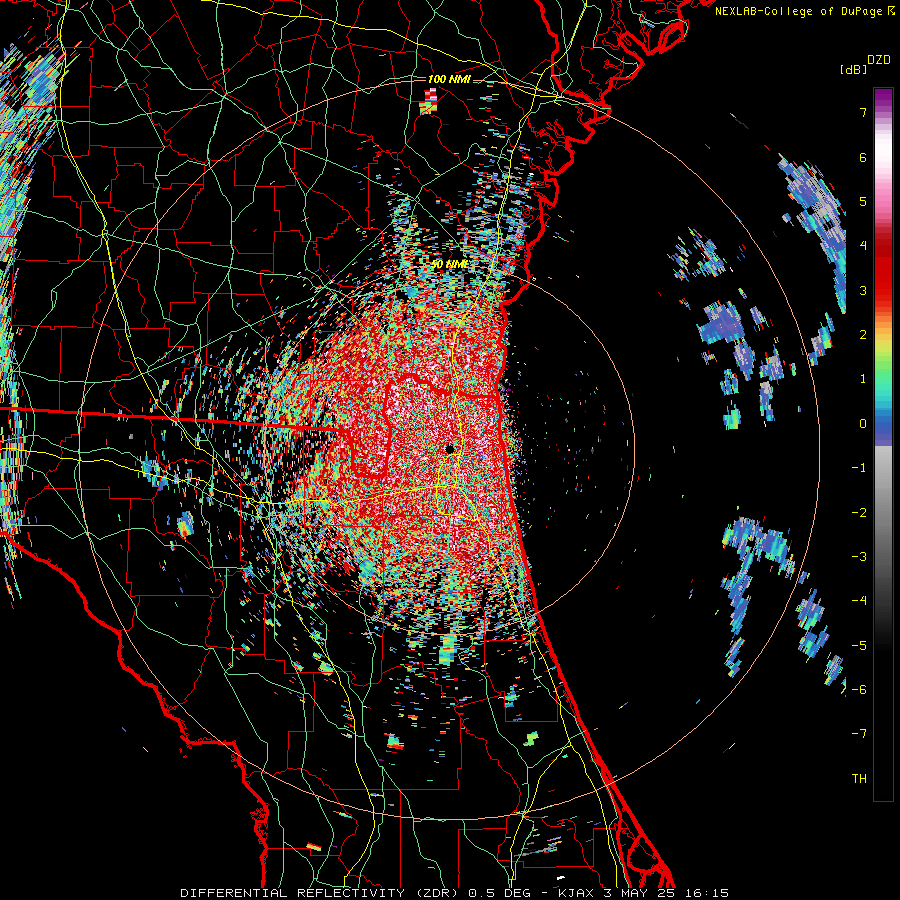This screenshot has width=900, height=900.
Task: Click the -6 value on the legend
Action: [x=859, y=690]
